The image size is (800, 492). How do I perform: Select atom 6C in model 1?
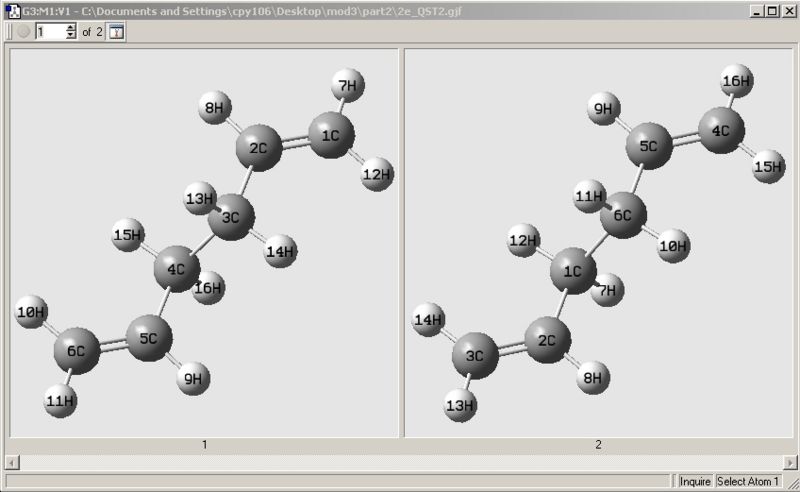pyautogui.click(x=77, y=351)
